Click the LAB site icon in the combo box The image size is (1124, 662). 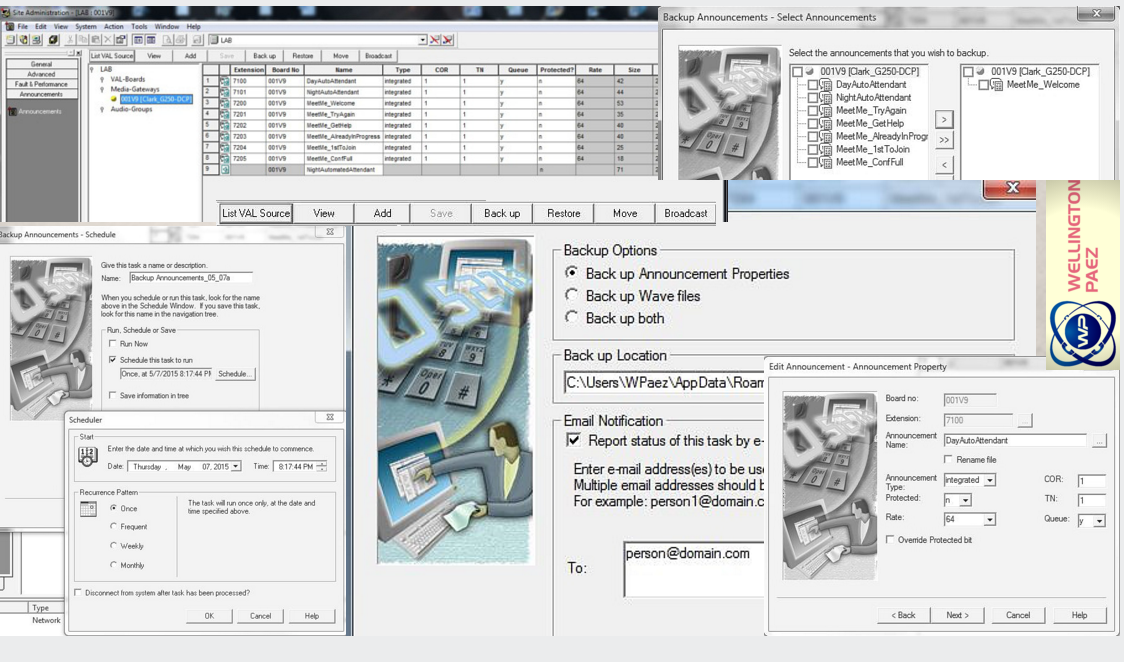point(214,40)
